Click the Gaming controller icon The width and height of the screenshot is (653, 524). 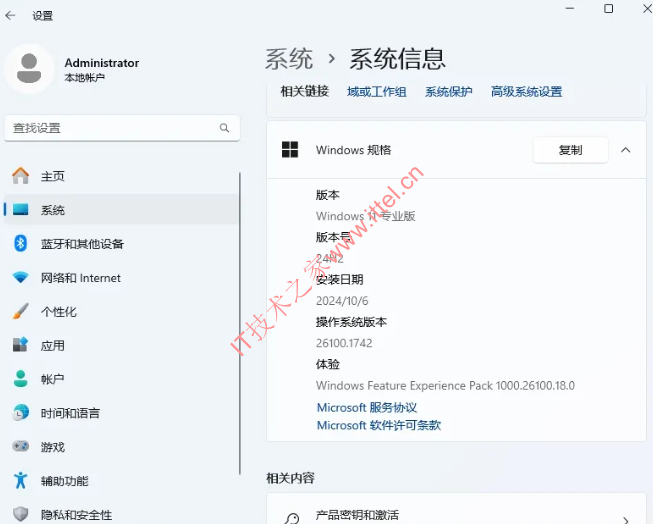[x=20, y=447]
